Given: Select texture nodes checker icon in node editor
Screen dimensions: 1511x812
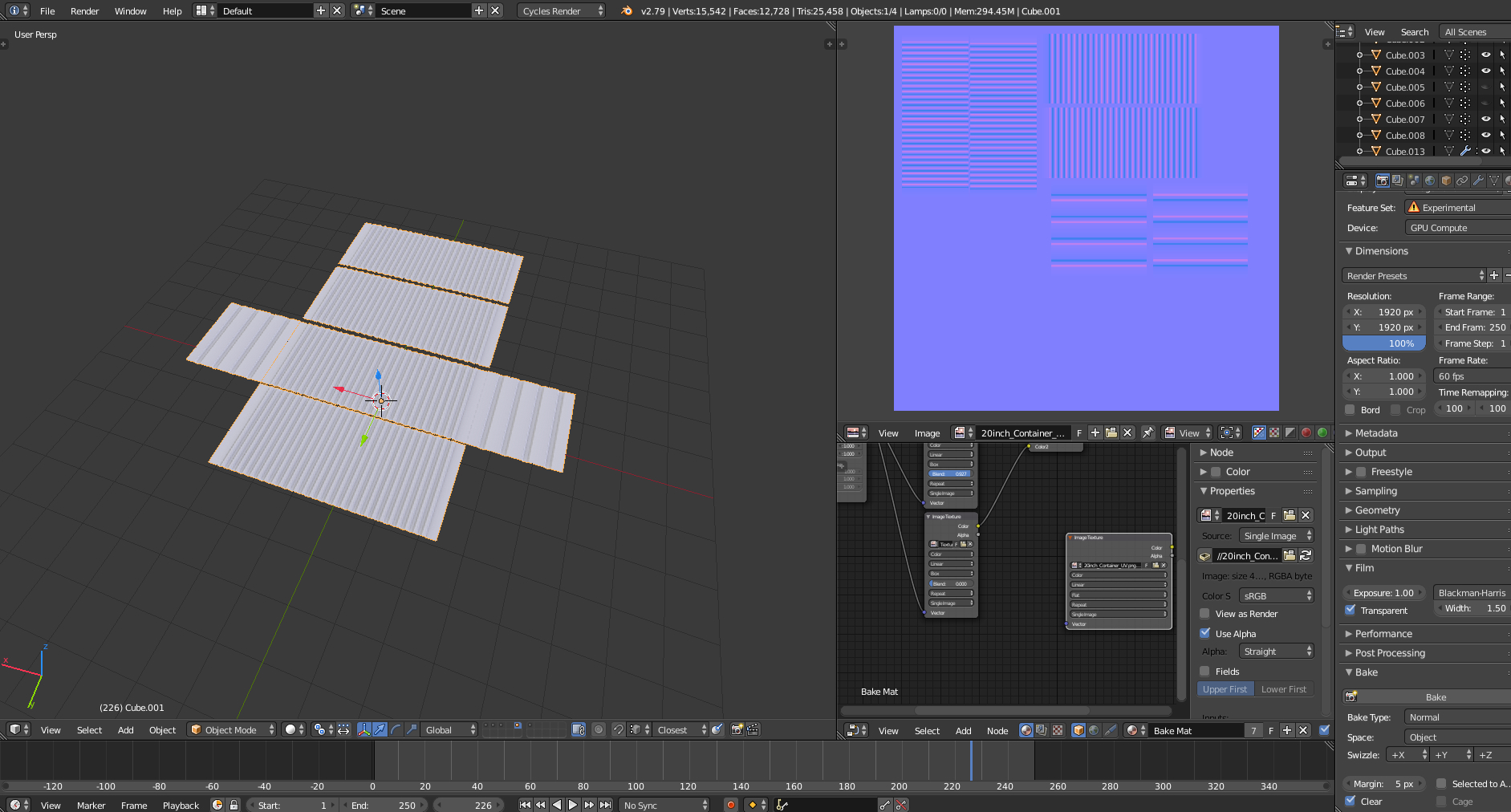Looking at the screenshot, I should pyautogui.click(x=1058, y=730).
